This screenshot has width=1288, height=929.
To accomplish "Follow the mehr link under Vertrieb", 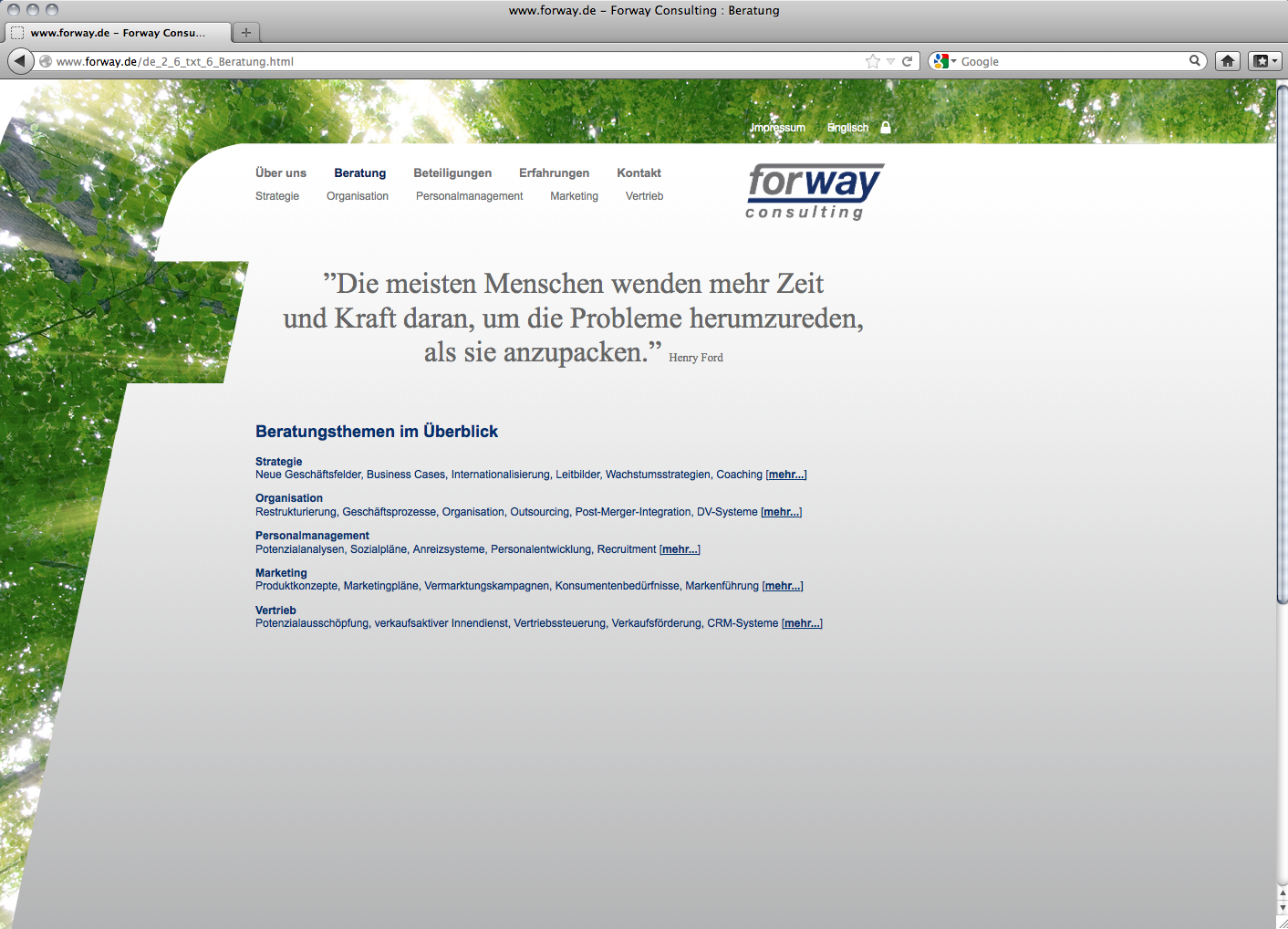I will pos(802,623).
